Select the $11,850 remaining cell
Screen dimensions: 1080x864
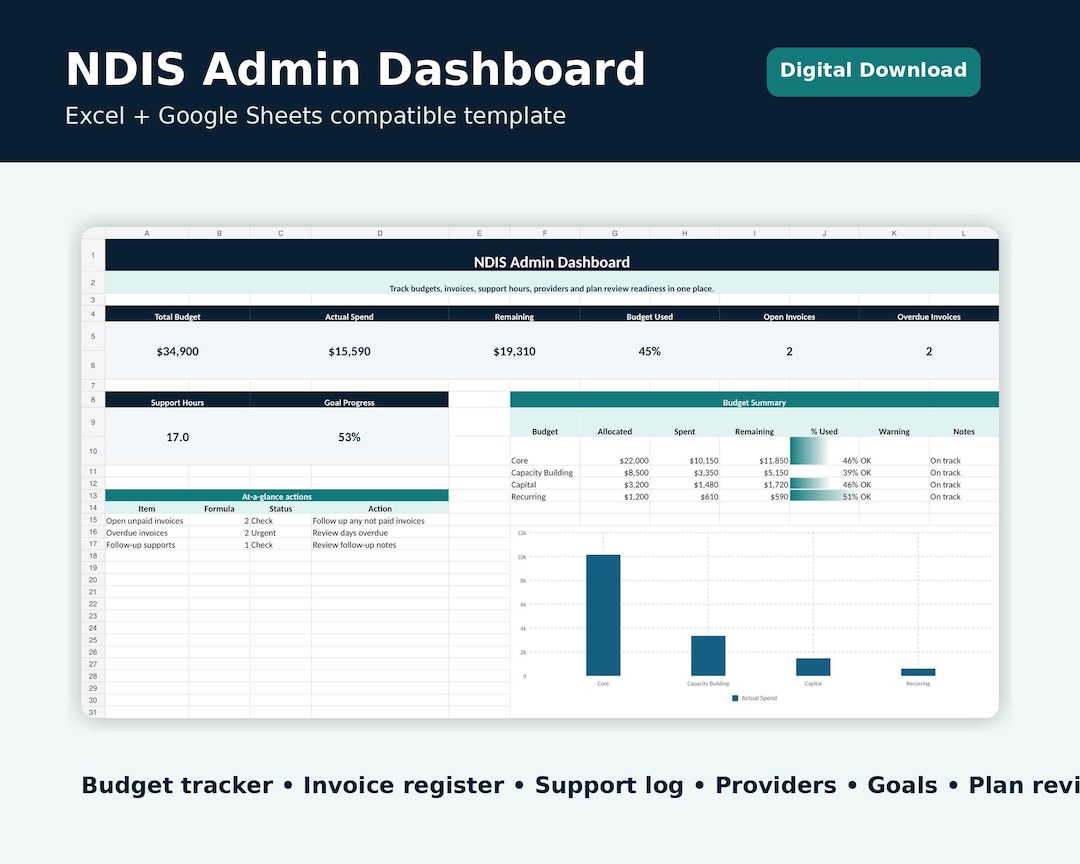click(x=754, y=451)
